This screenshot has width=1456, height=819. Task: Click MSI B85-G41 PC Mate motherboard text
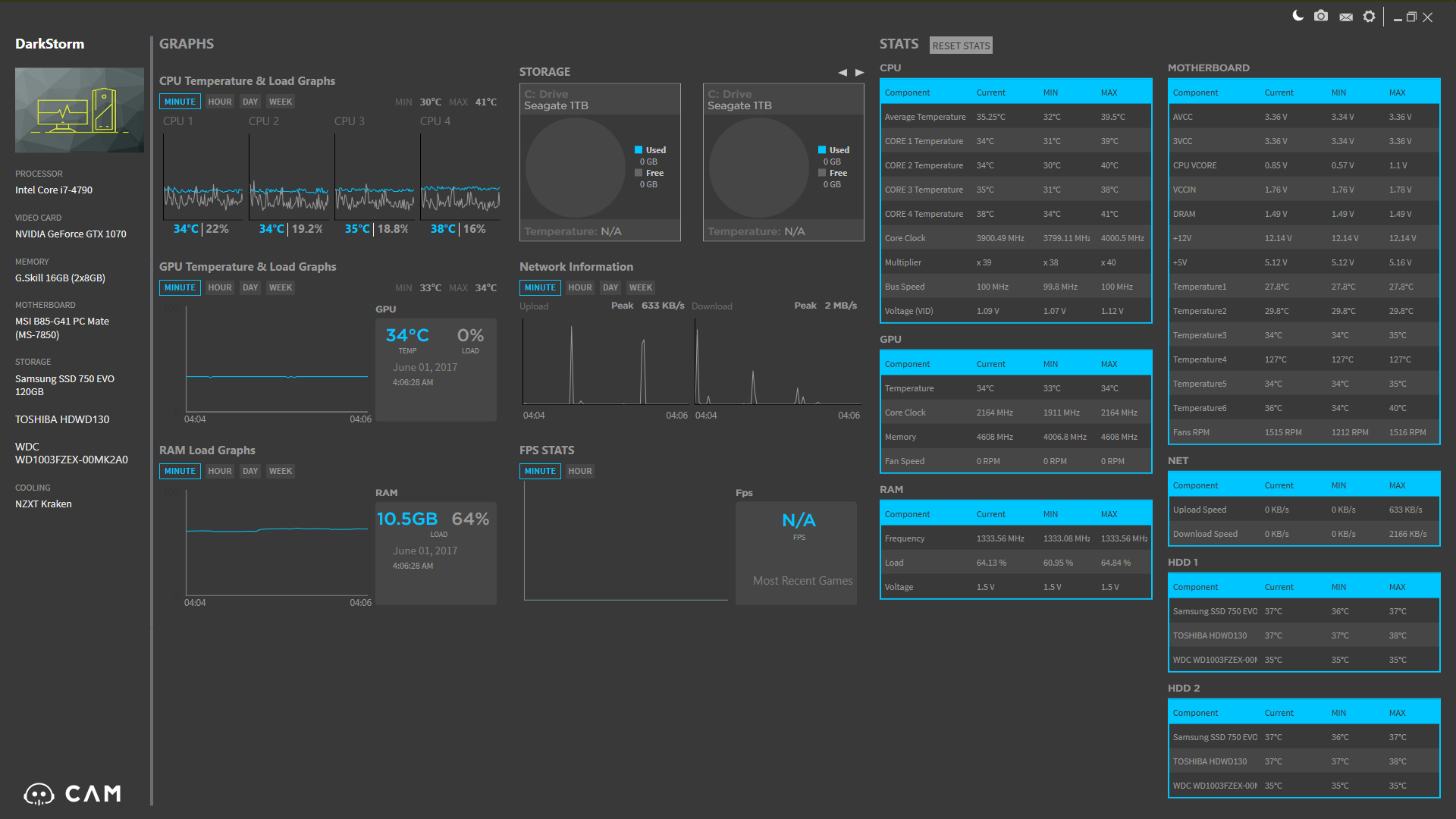pos(62,328)
